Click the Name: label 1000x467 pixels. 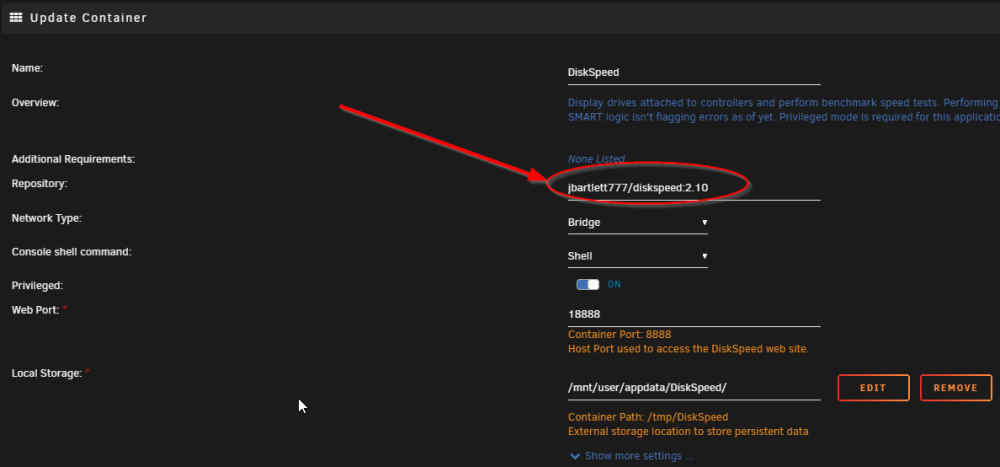(27, 68)
